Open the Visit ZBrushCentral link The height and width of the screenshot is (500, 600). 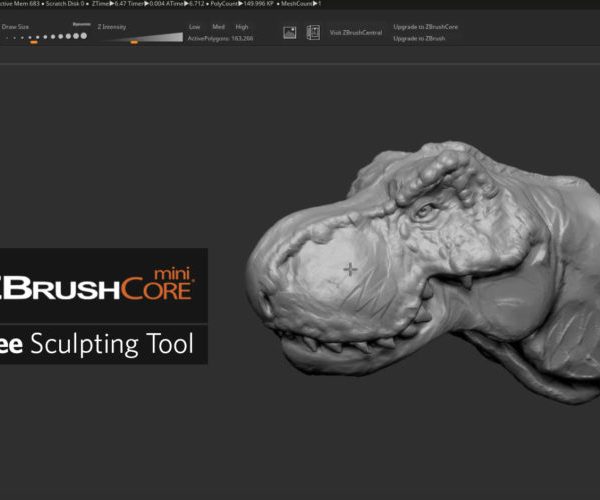(356, 32)
